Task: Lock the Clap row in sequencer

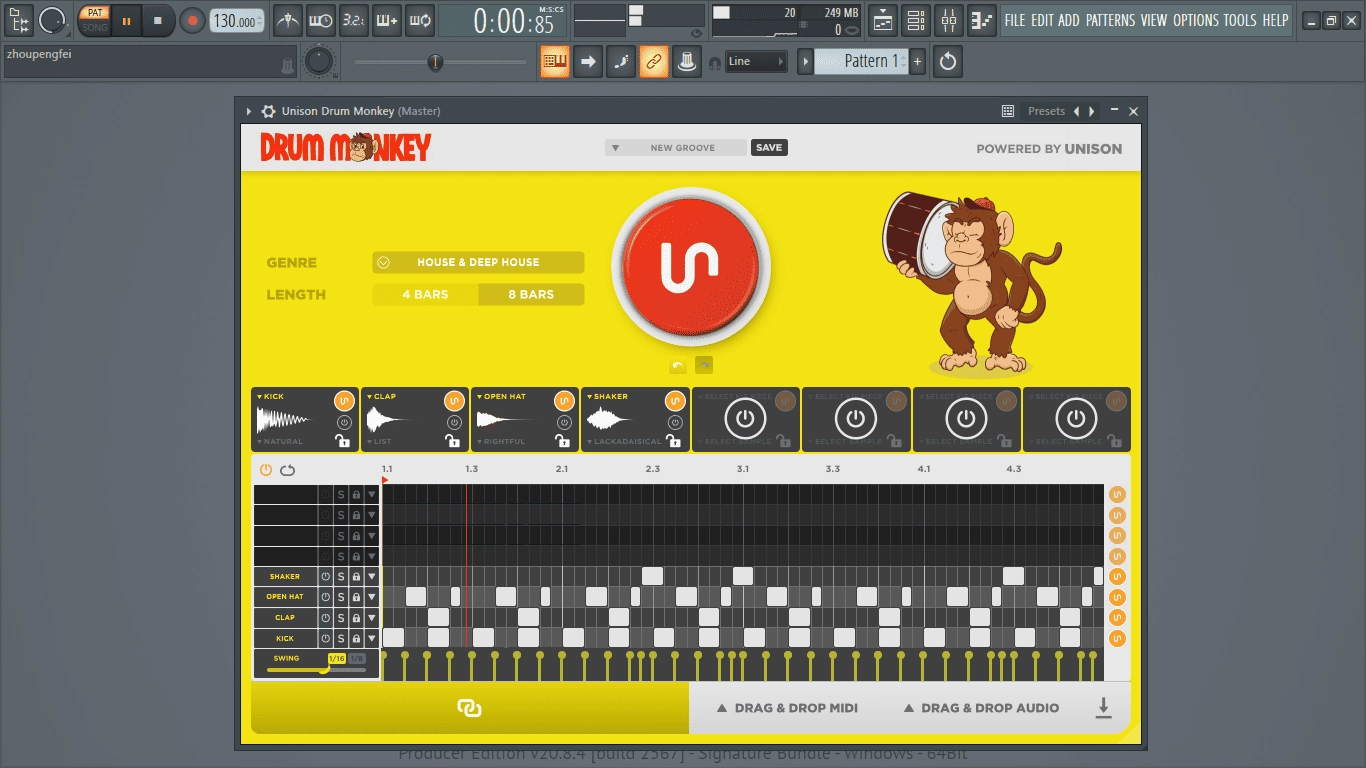Action: click(x=356, y=618)
